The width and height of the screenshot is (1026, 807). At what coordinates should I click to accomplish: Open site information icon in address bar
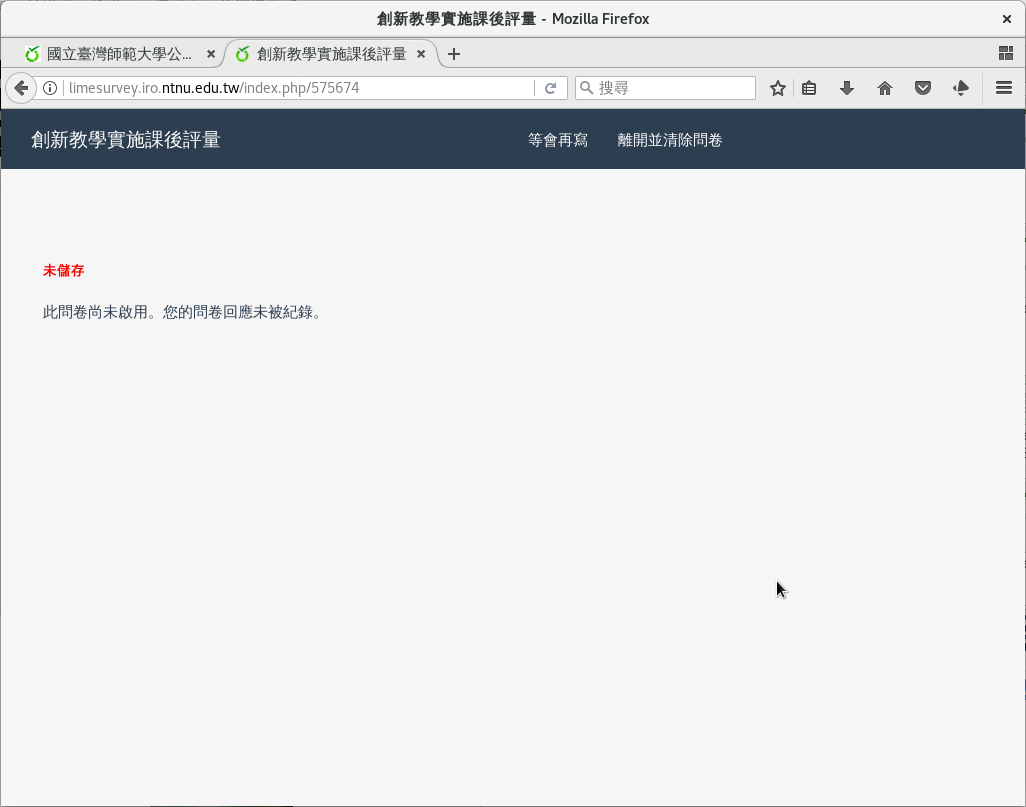coord(50,88)
